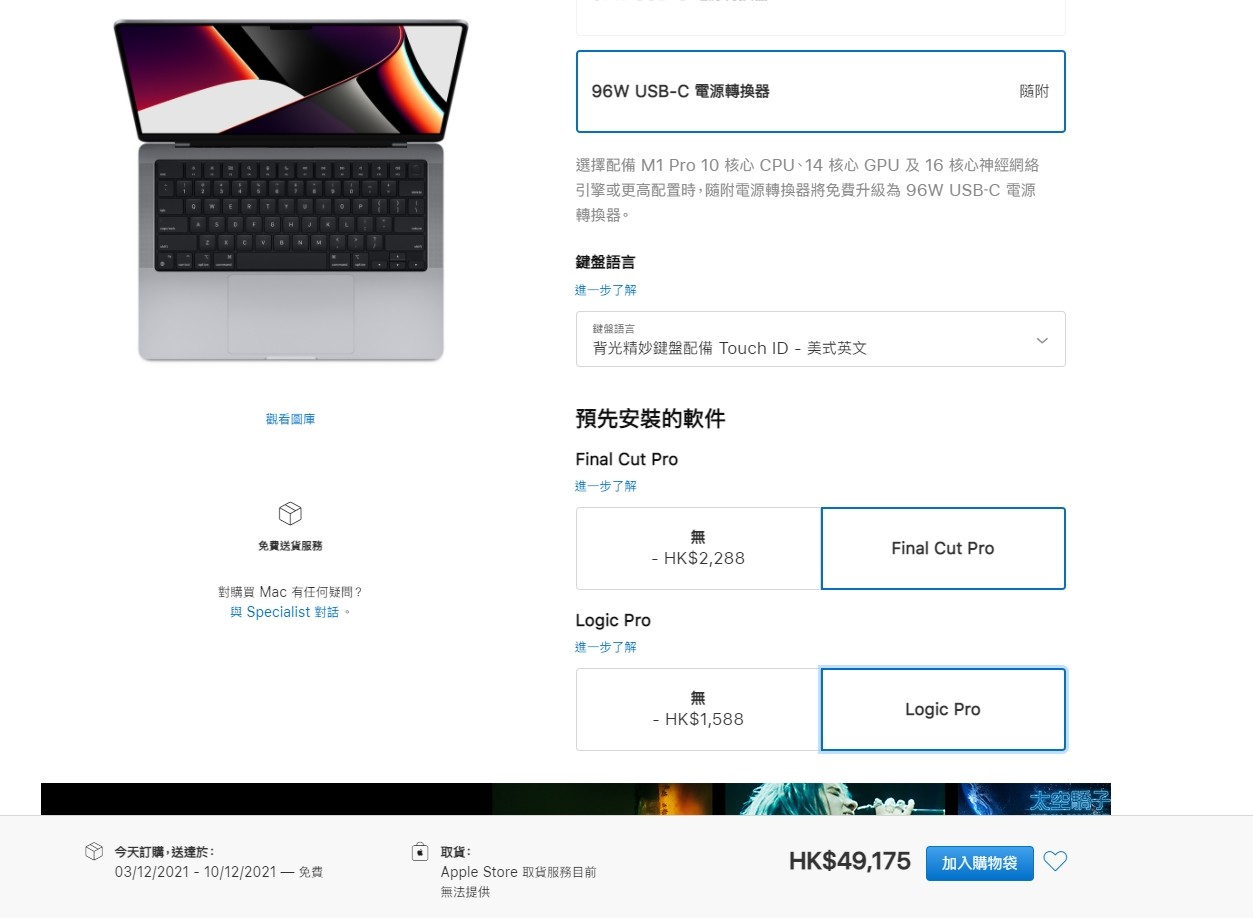The height and width of the screenshot is (918, 1253).
Task: Select the 96W USB-C 電源轉換器 option
Action: click(x=821, y=91)
